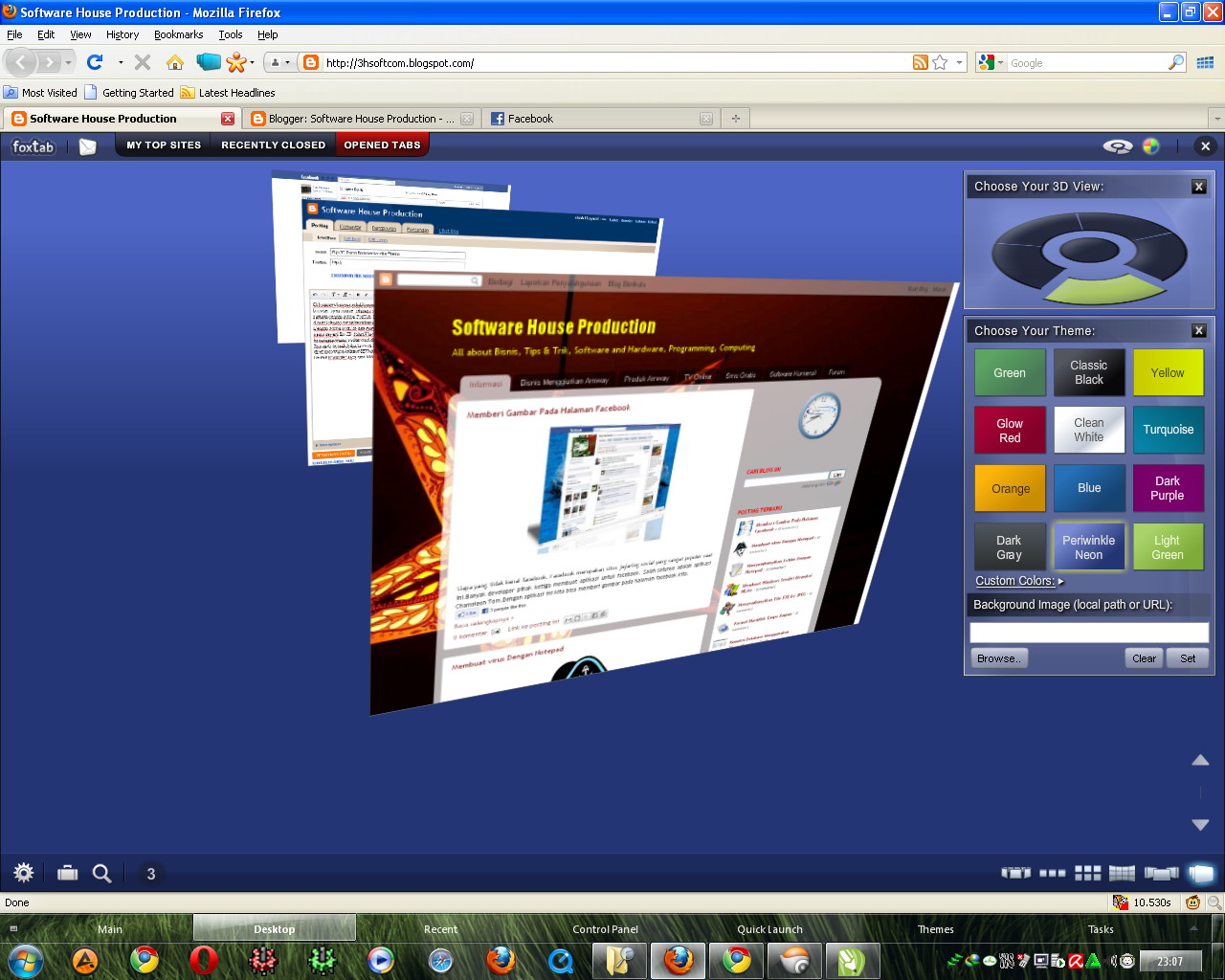
Task: Open the Windows Start orb
Action: [x=26, y=960]
